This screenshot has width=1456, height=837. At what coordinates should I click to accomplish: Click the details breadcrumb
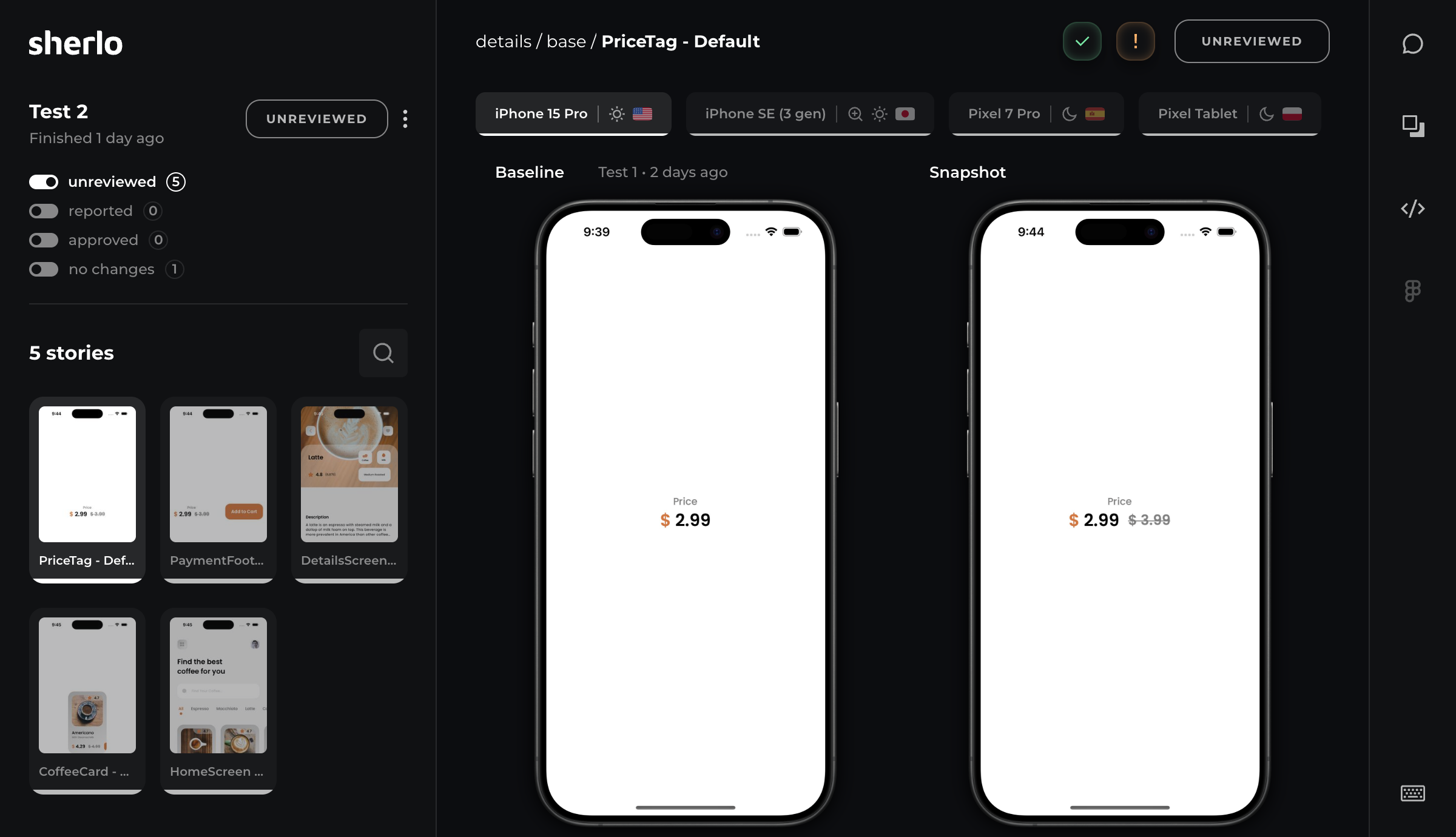click(504, 41)
